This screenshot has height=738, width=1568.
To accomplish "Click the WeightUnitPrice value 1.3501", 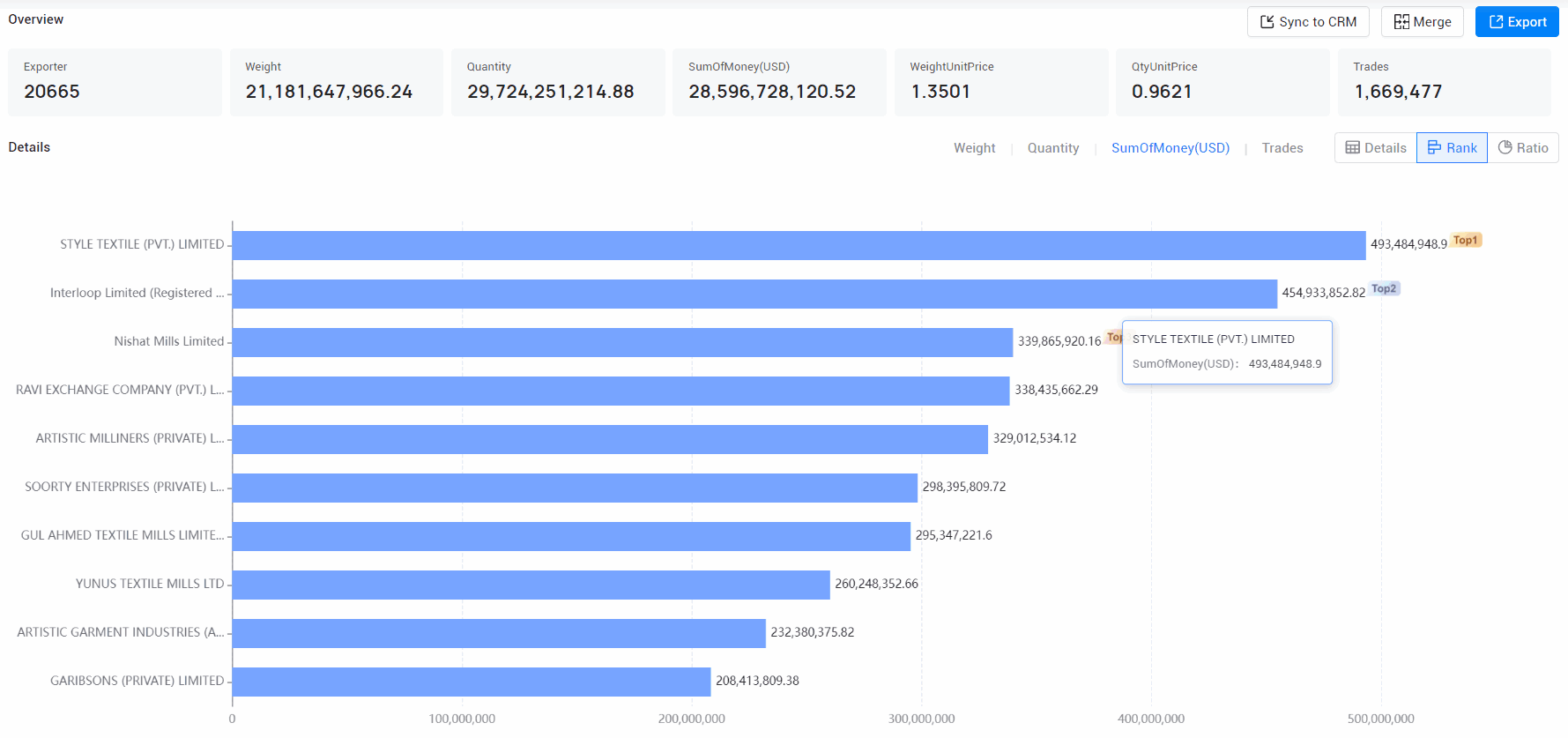I will tap(940, 92).
